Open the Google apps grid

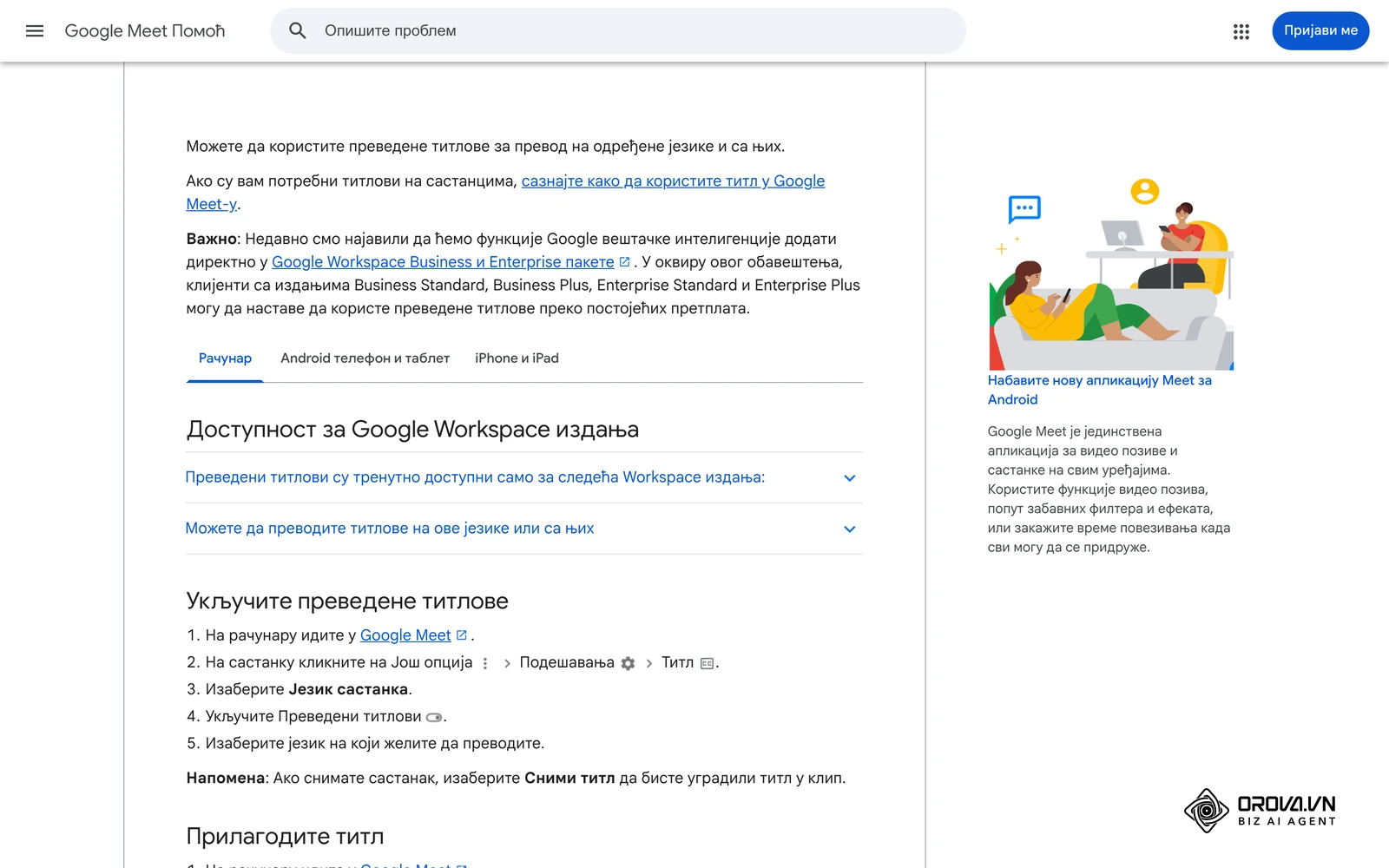pyautogui.click(x=1241, y=31)
